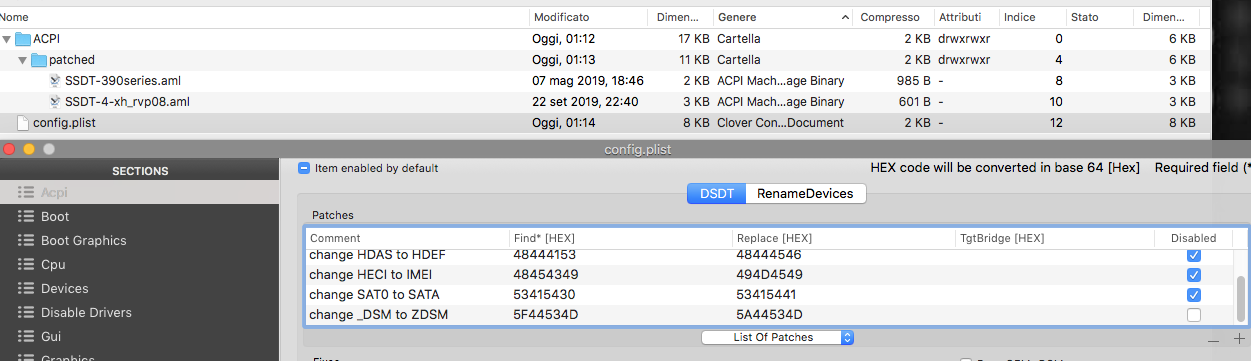Collapse the ACPI folder disclosure triangle
This screenshot has height=361, width=1251.
tap(7, 39)
